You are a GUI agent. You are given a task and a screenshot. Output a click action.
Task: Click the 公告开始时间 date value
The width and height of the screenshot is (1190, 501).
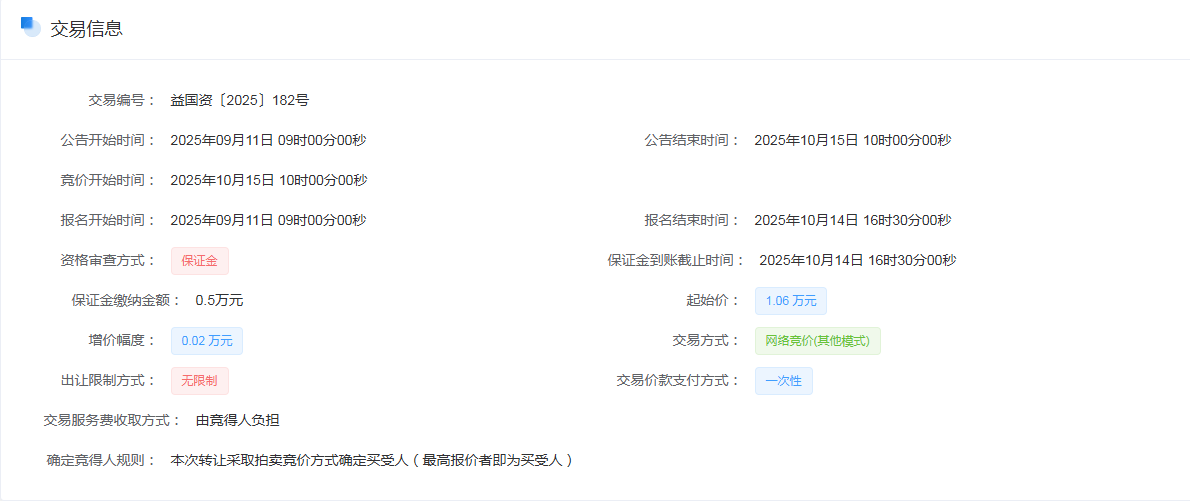click(268, 140)
